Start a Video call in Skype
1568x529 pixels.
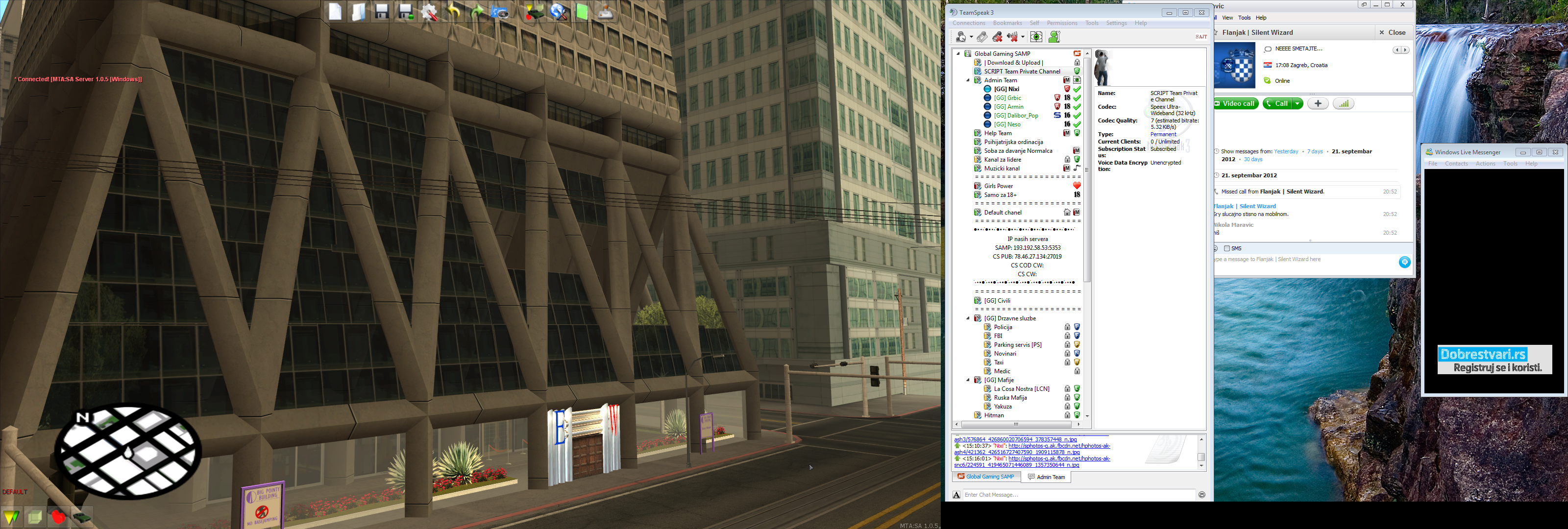1236,103
